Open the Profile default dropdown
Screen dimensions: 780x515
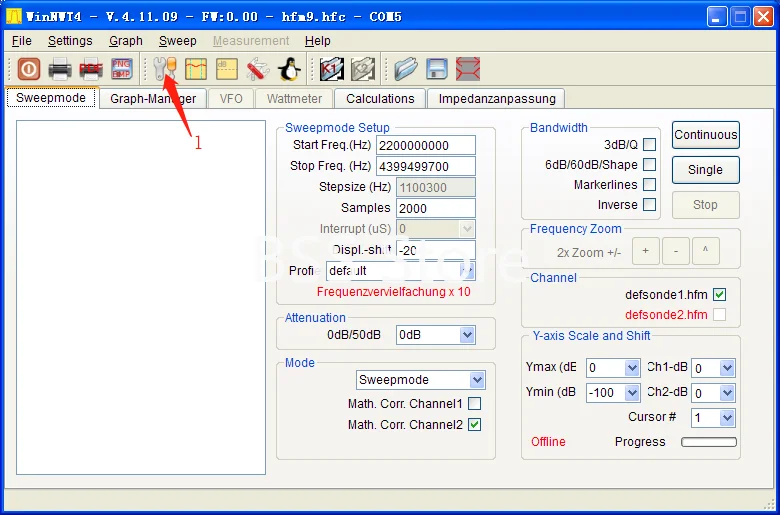pyautogui.click(x=400, y=271)
